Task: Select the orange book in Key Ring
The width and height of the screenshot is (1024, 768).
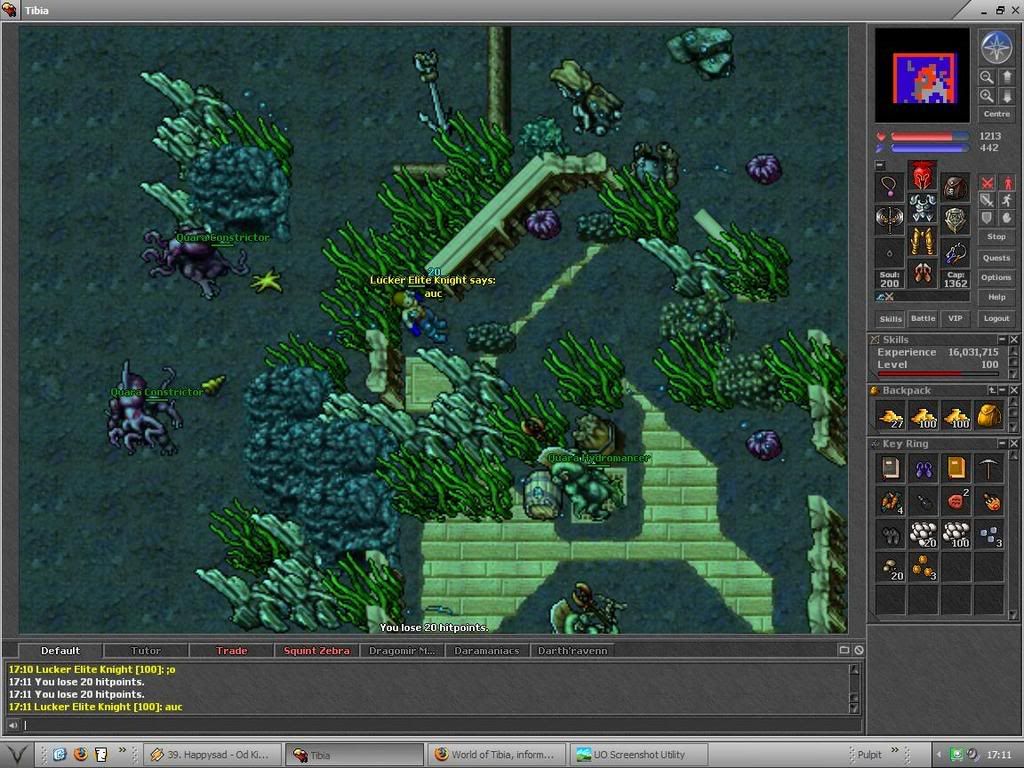Action: (x=955, y=469)
